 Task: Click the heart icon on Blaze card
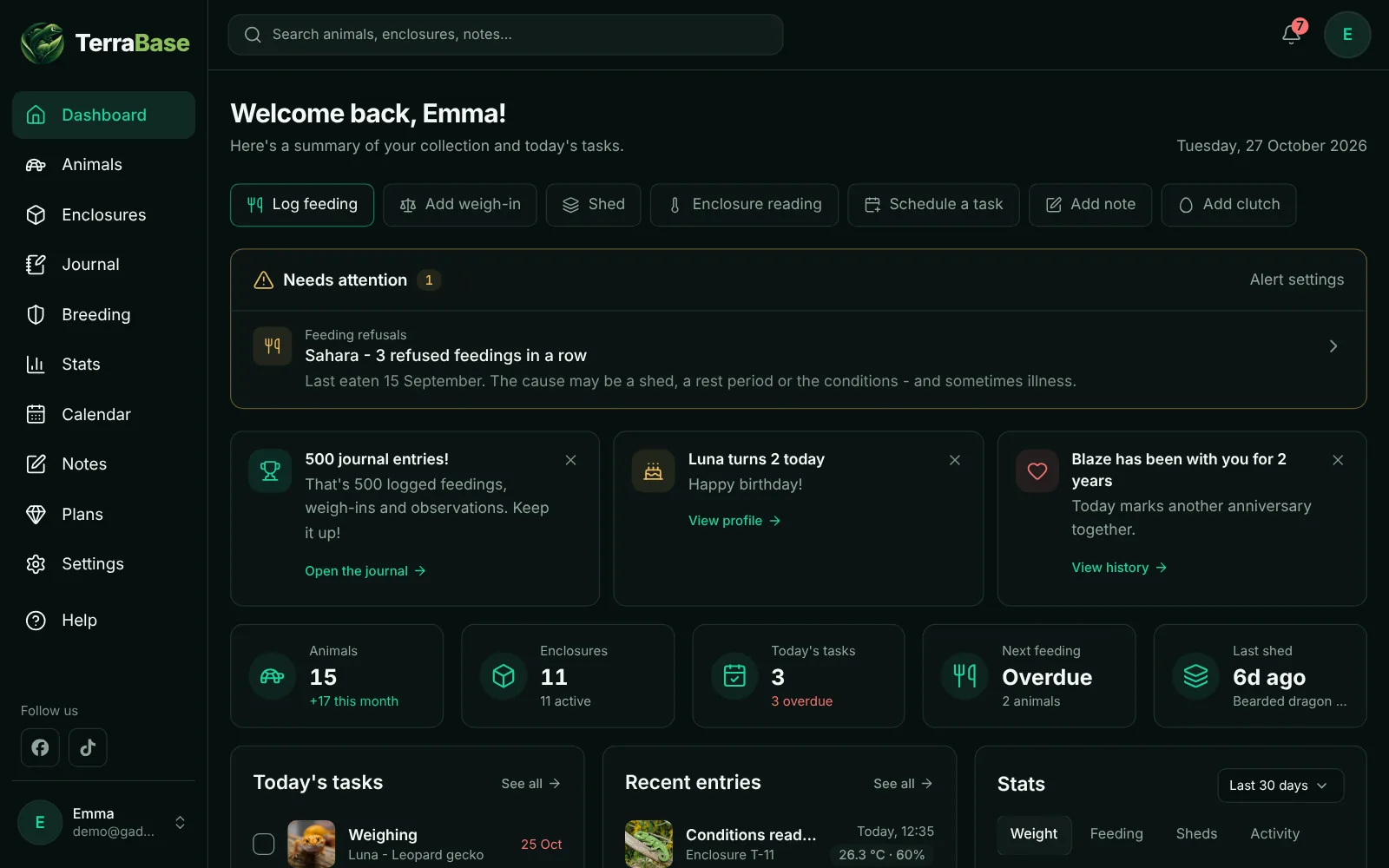click(x=1037, y=471)
